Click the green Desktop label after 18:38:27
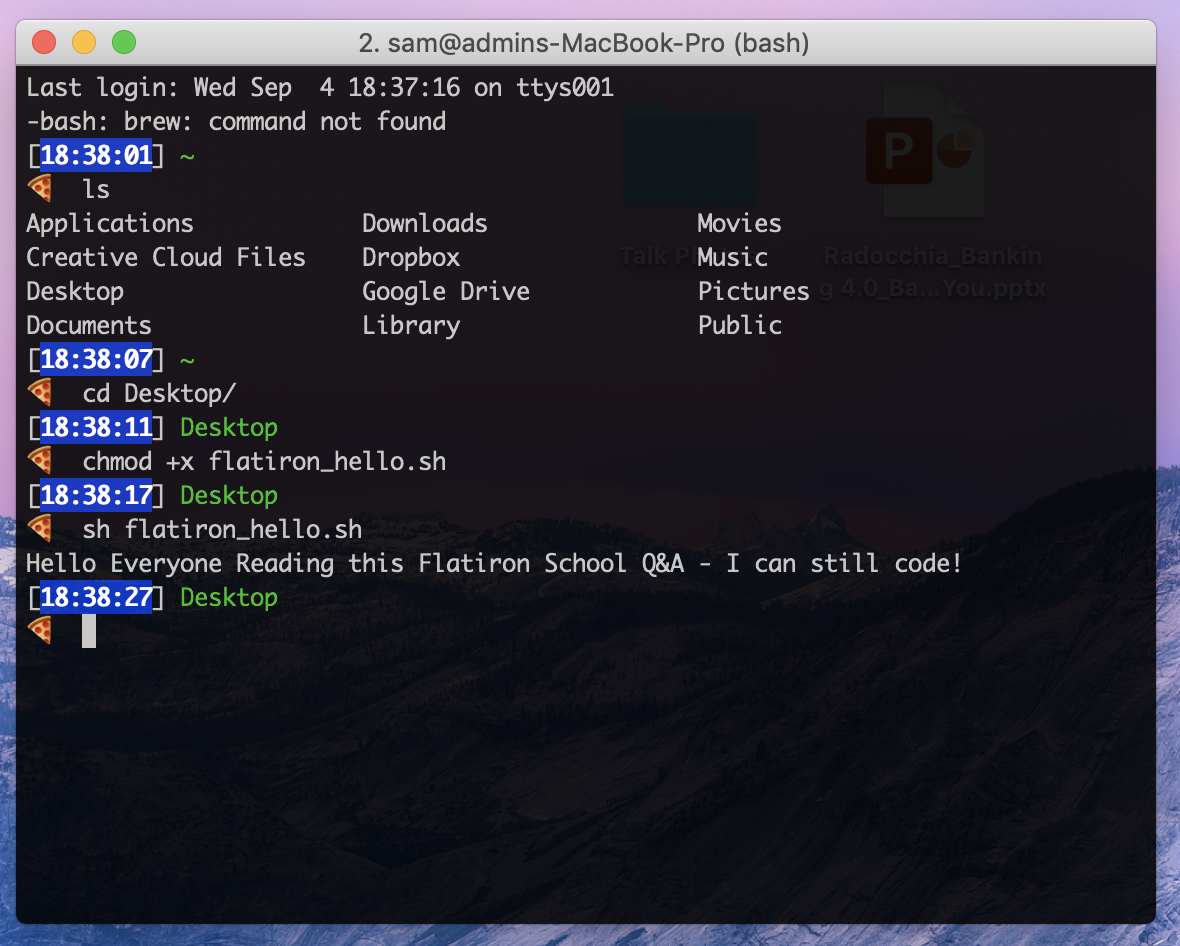1180x946 pixels. point(229,598)
